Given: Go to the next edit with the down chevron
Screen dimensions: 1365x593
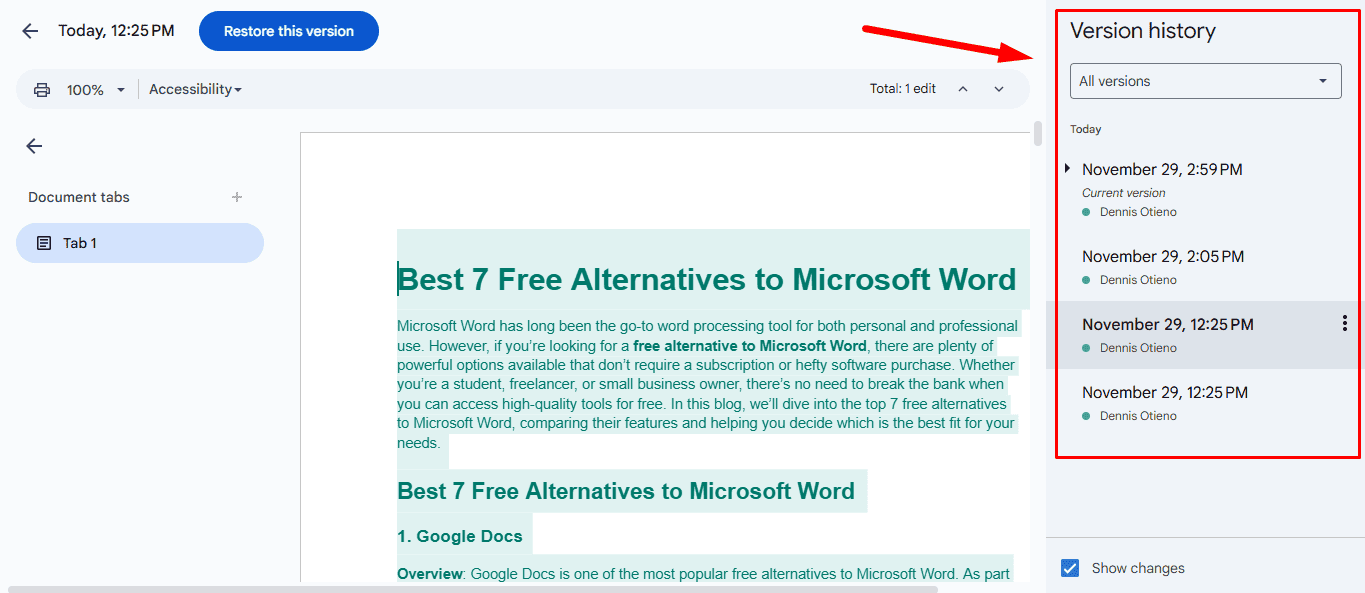Looking at the screenshot, I should coord(999,89).
